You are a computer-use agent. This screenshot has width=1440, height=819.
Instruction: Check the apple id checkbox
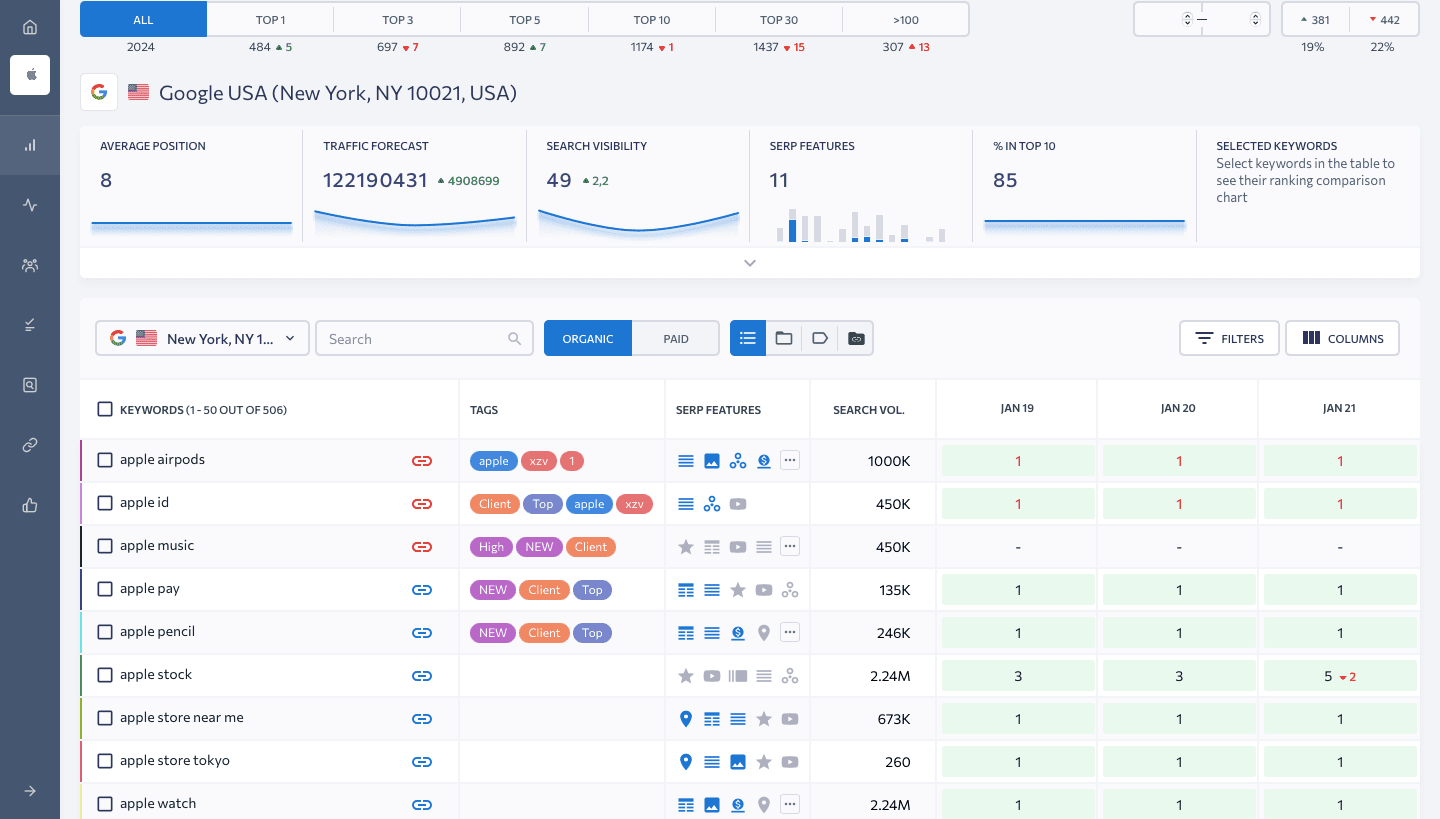(x=105, y=503)
